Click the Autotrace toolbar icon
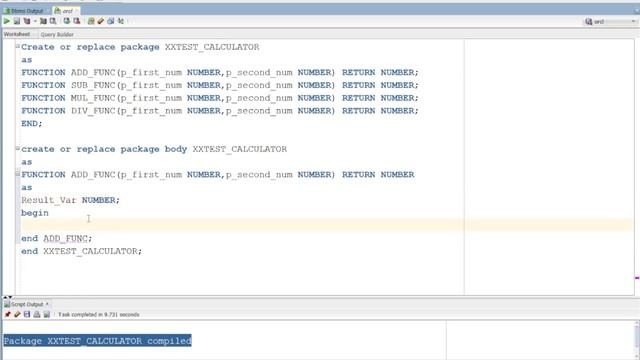 click(x=43, y=21)
